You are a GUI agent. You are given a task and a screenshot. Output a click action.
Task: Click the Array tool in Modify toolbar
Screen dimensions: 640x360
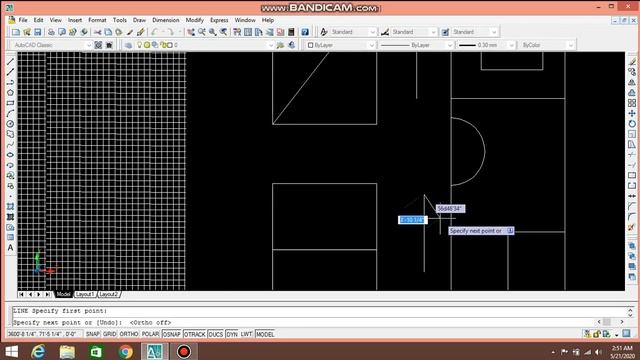[x=632, y=103]
